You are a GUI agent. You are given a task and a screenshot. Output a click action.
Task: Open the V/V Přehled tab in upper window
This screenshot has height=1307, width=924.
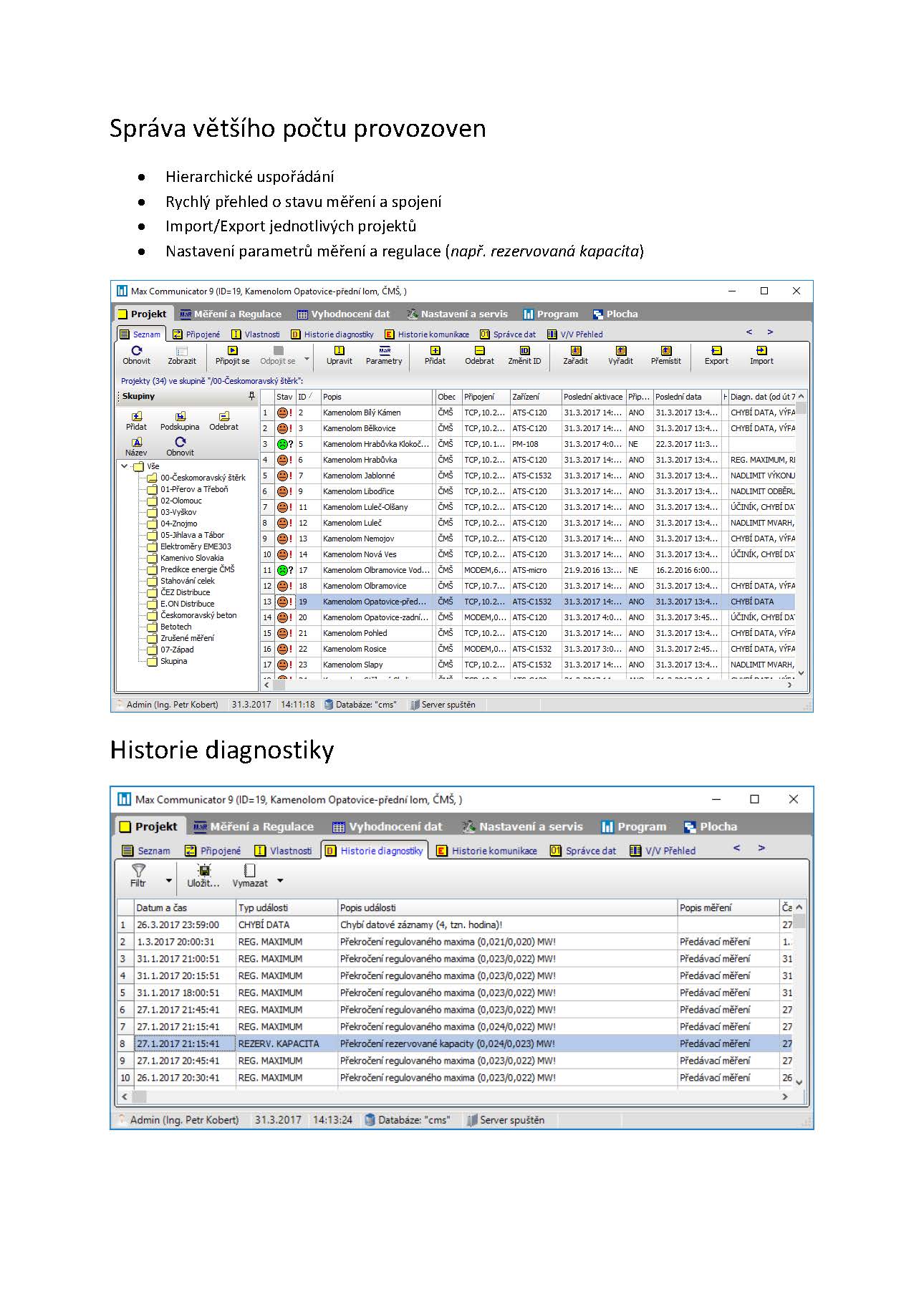[x=574, y=334]
